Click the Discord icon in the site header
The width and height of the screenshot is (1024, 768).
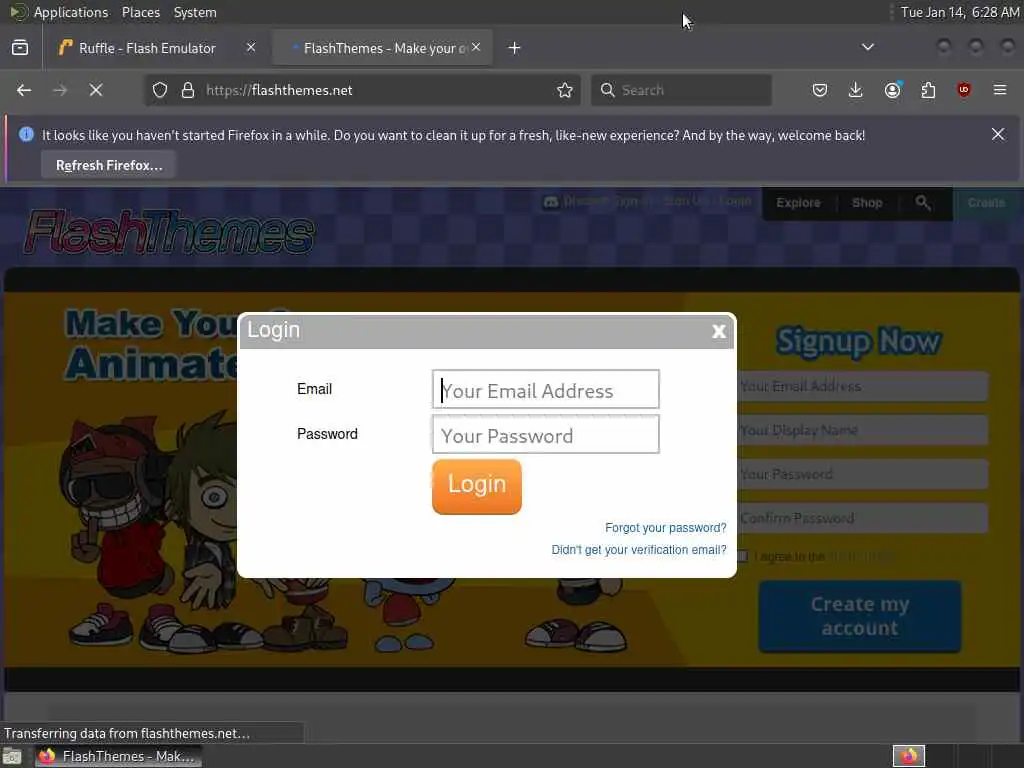click(x=551, y=202)
